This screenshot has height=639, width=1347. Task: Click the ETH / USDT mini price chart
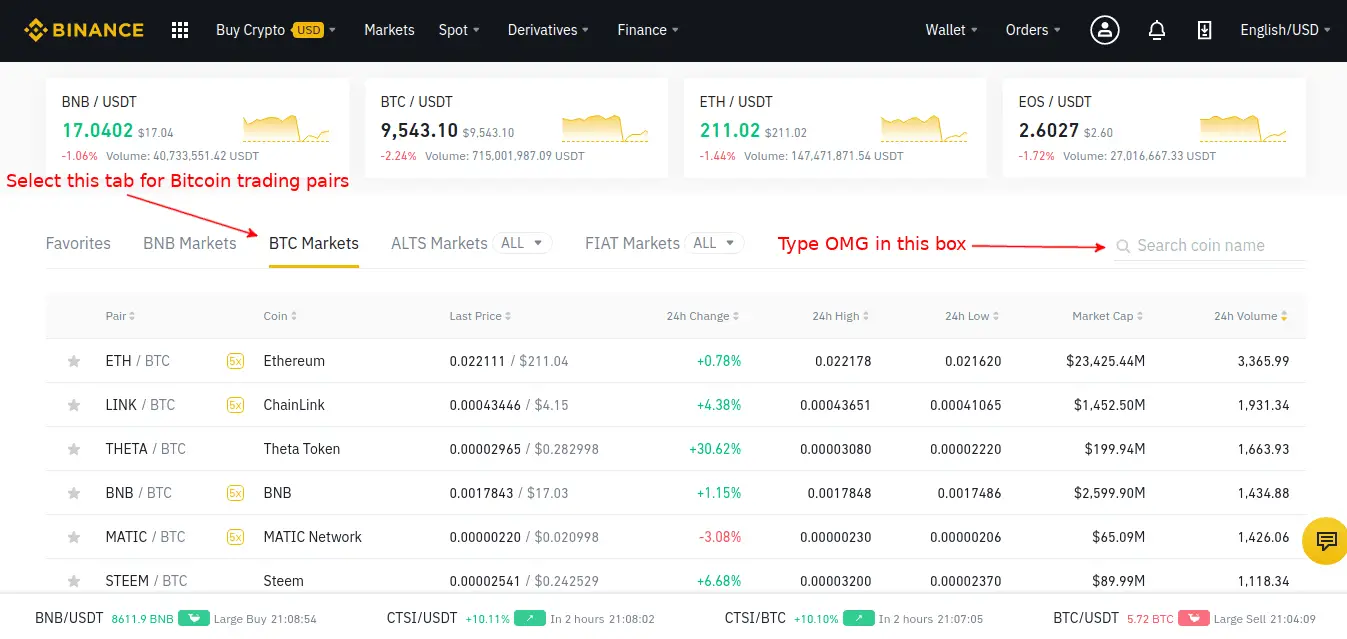pos(924,128)
